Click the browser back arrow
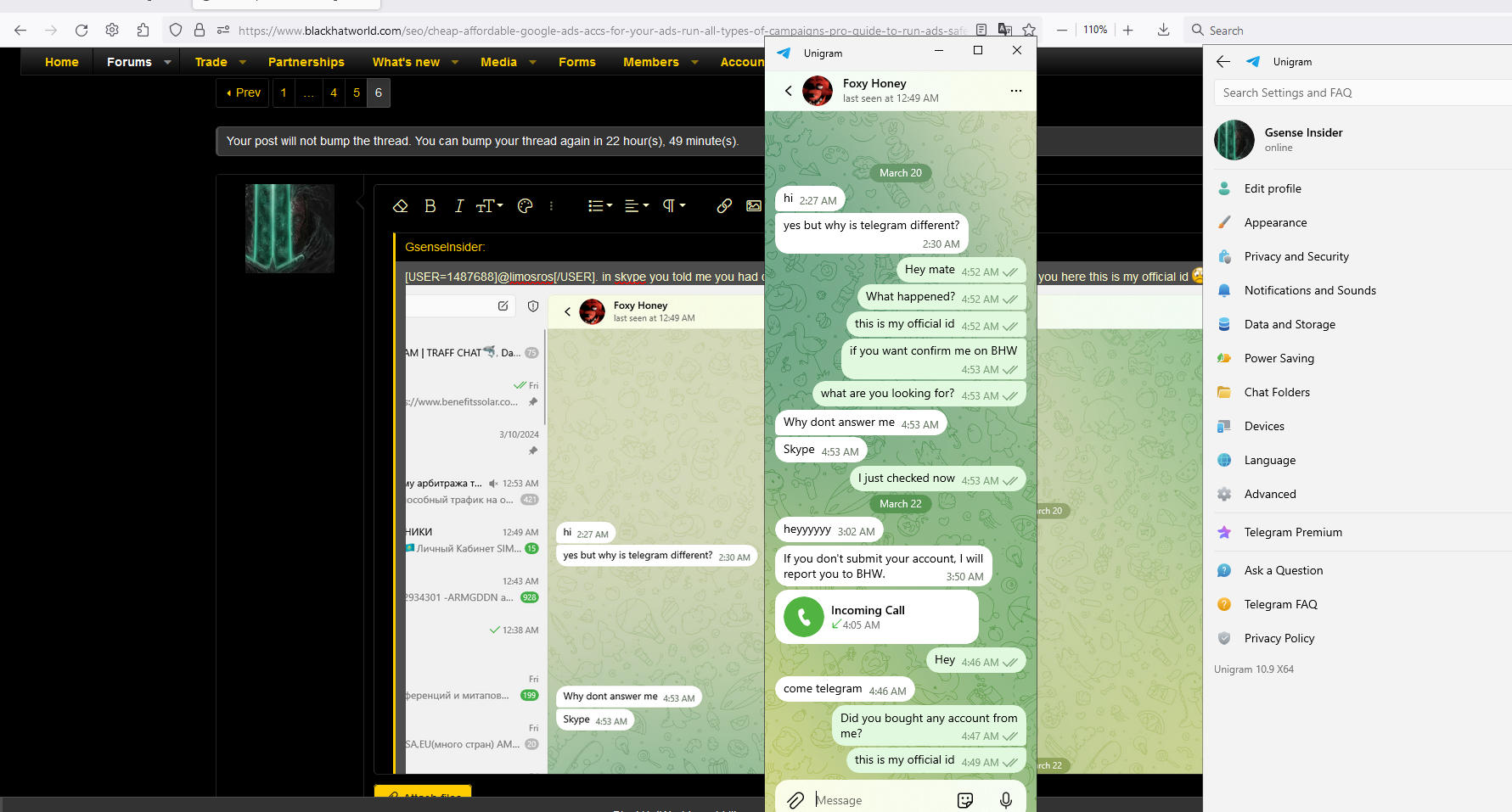The height and width of the screenshot is (812, 1512). coord(20,31)
